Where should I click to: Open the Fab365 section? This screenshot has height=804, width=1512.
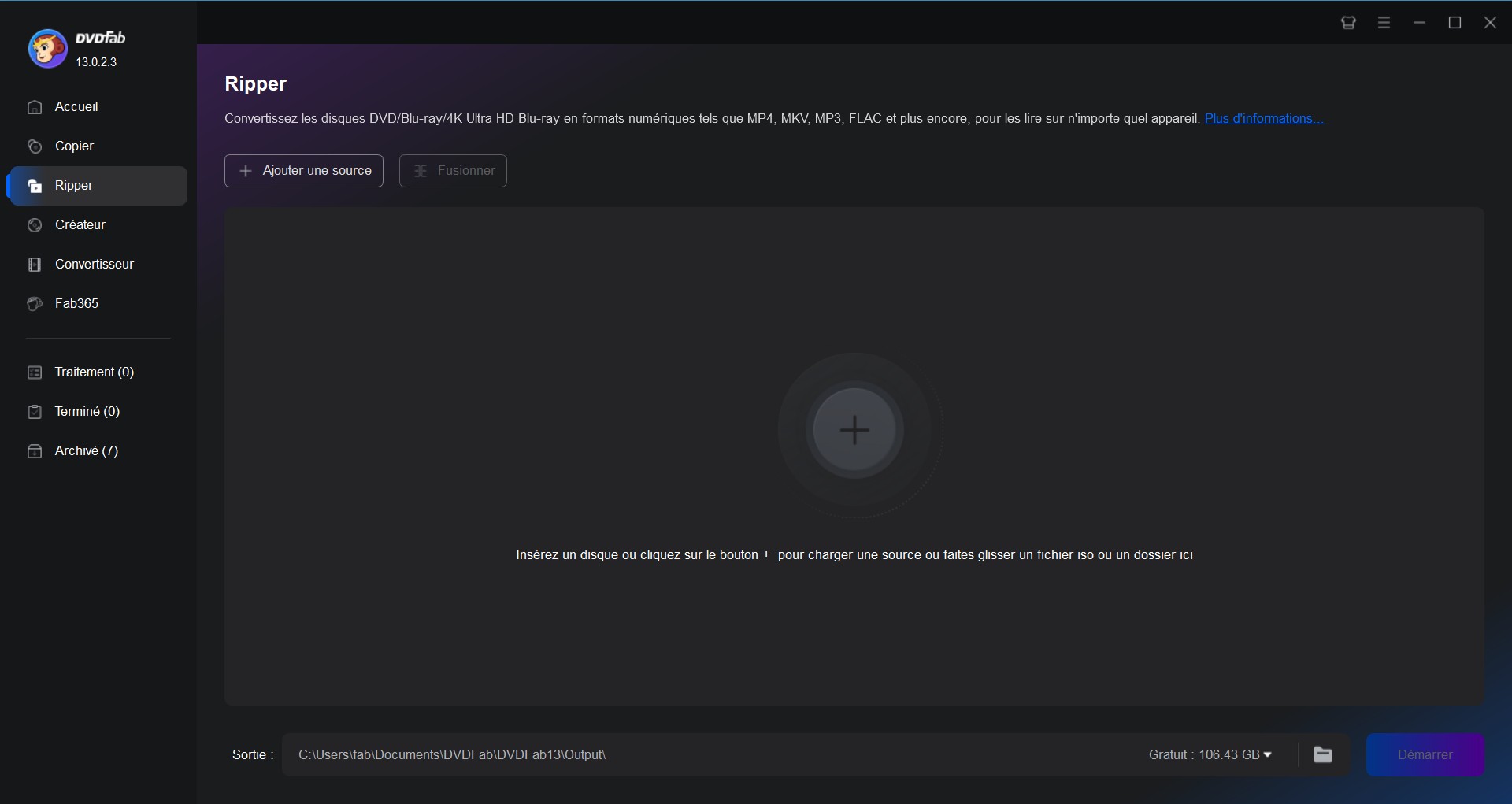click(98, 304)
